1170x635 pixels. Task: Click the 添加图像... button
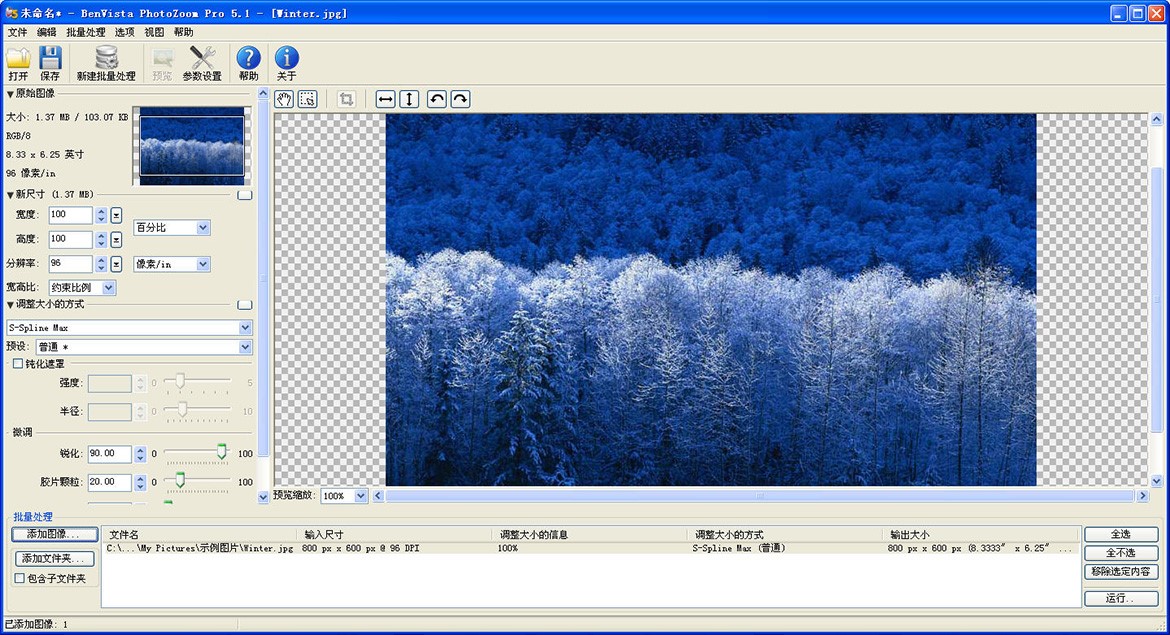[x=54, y=534]
